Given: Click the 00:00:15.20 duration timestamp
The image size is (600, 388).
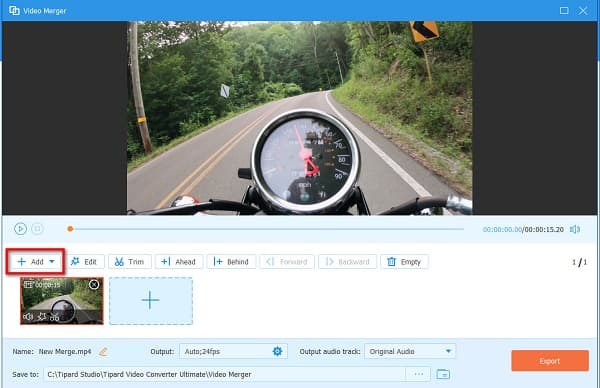Looking at the screenshot, I should click(544, 230).
